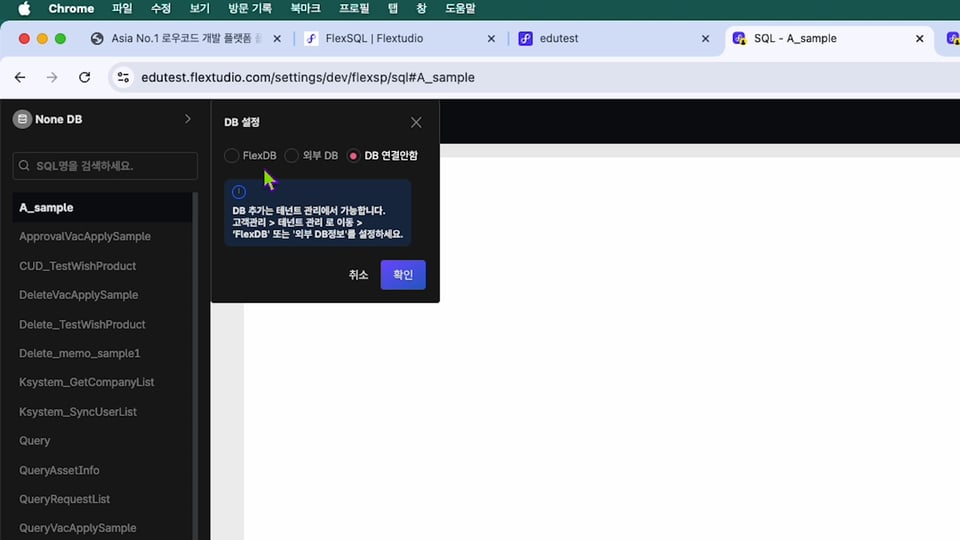Open the 북마크 menu
This screenshot has height=540, width=960.
pos(305,9)
